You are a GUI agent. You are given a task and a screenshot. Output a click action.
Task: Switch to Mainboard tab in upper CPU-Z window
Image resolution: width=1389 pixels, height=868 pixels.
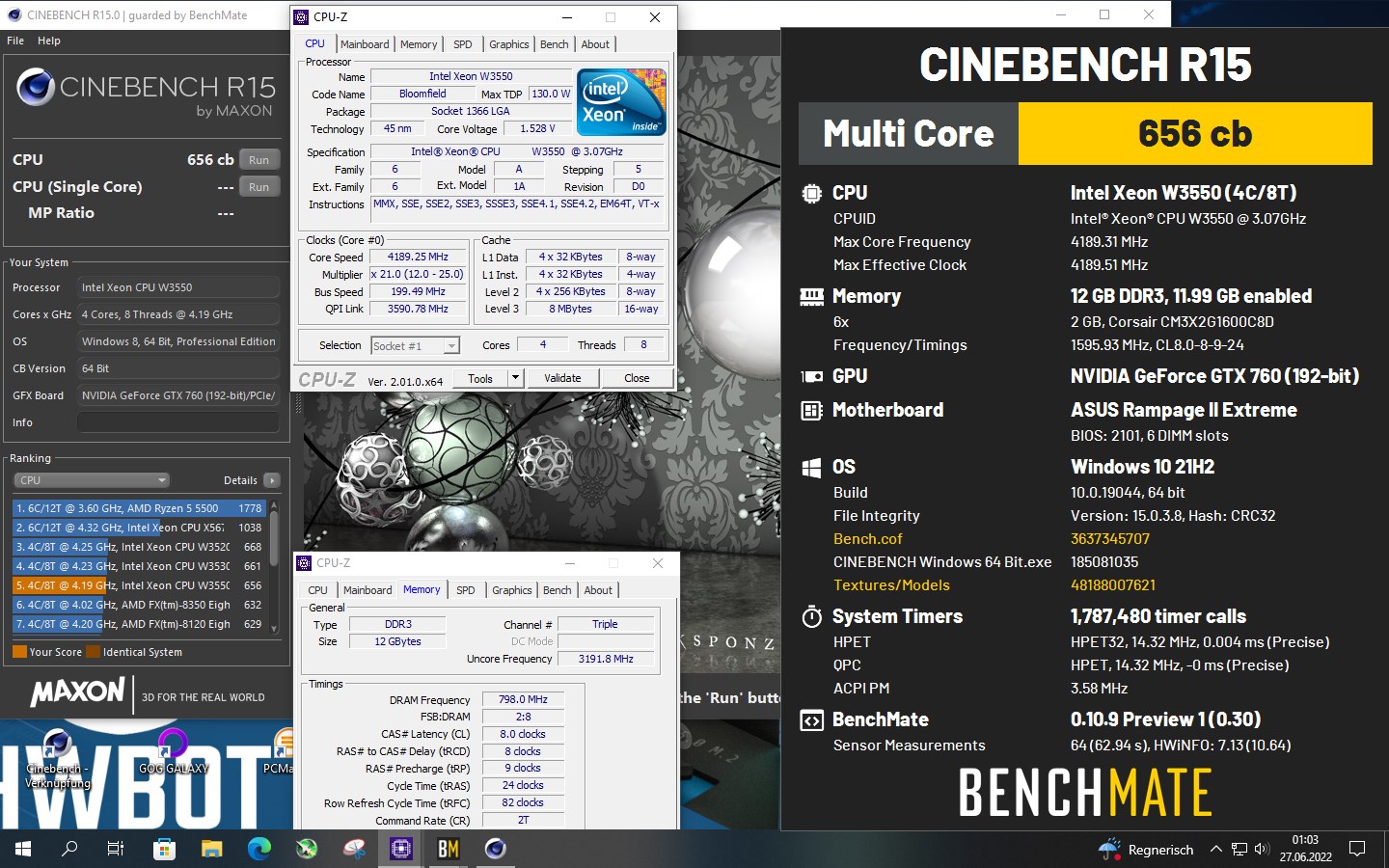tap(365, 44)
